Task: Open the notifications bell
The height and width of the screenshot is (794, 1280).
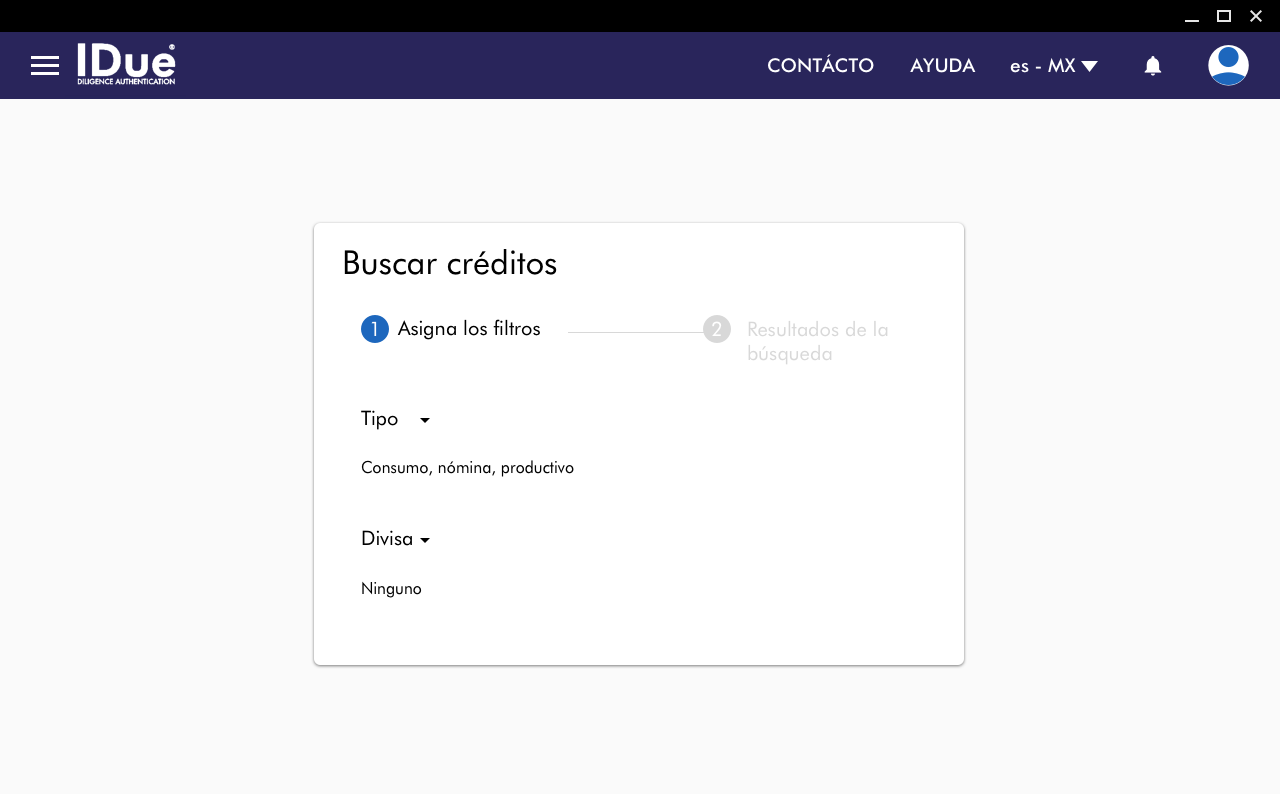Action: click(1153, 66)
